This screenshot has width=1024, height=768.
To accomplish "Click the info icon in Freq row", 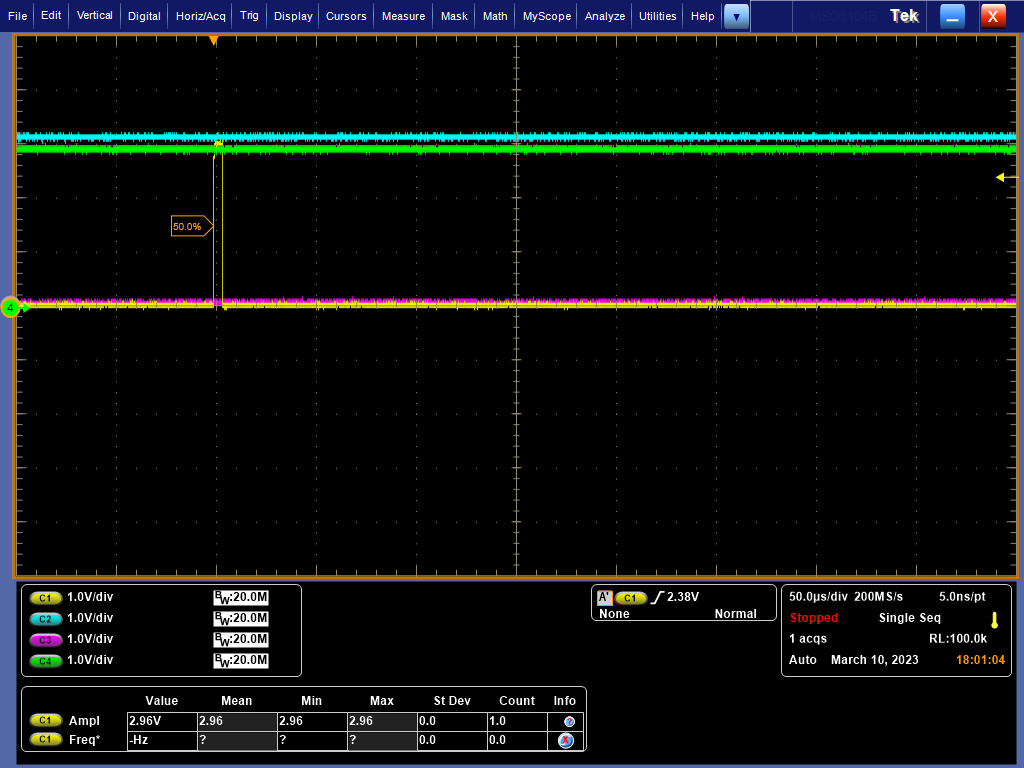I will tap(565, 741).
